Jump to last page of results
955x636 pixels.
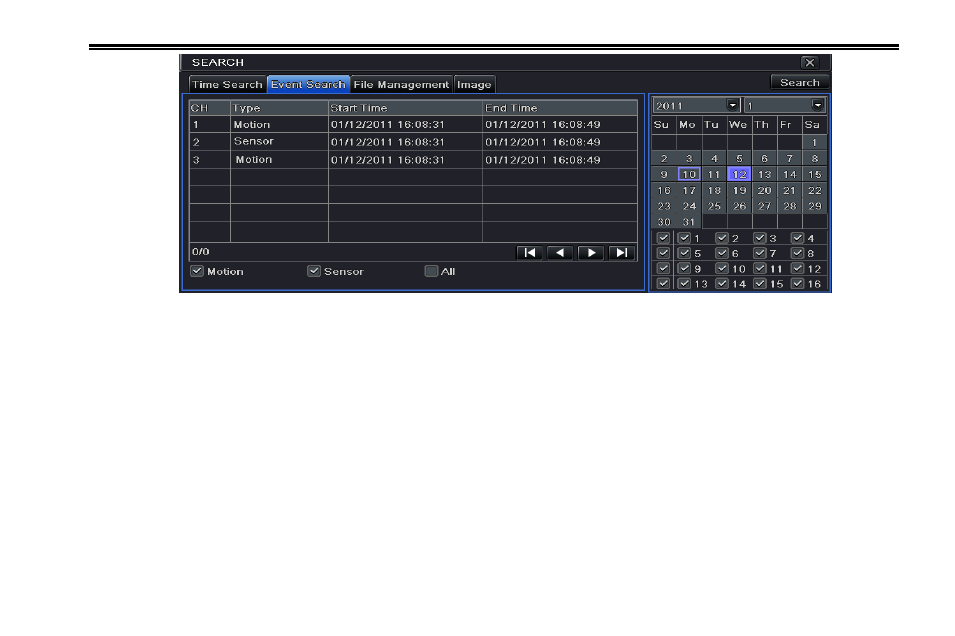click(621, 253)
